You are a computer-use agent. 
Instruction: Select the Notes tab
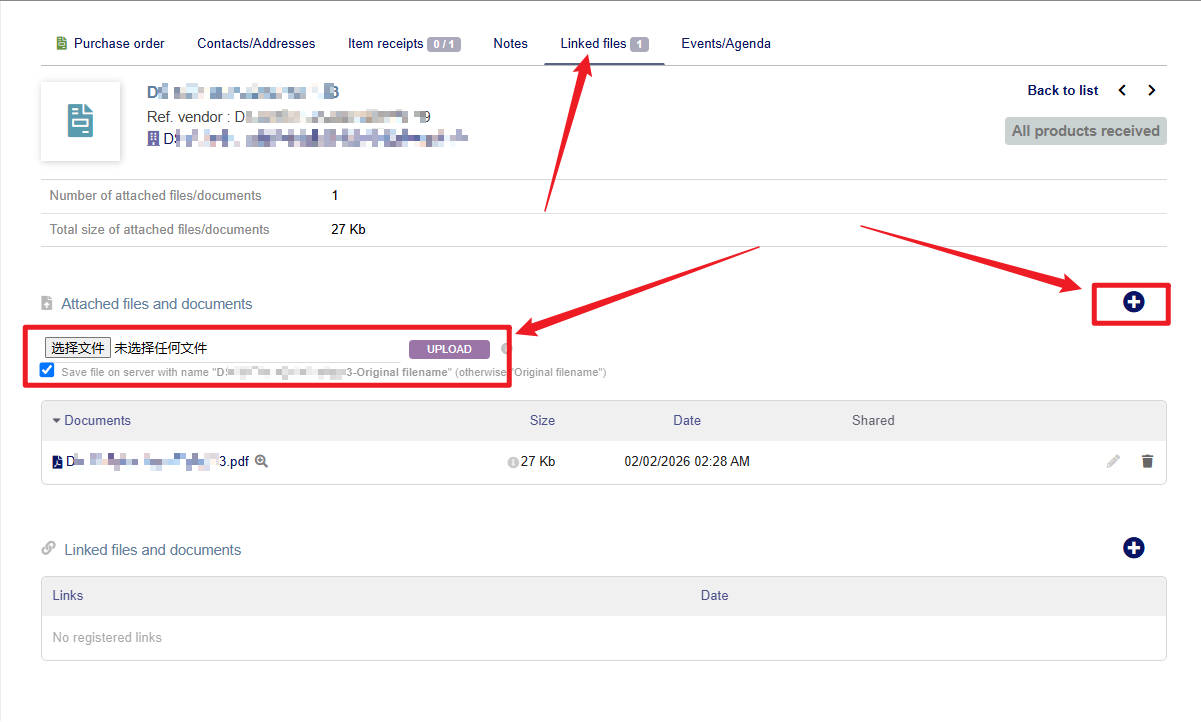click(510, 43)
